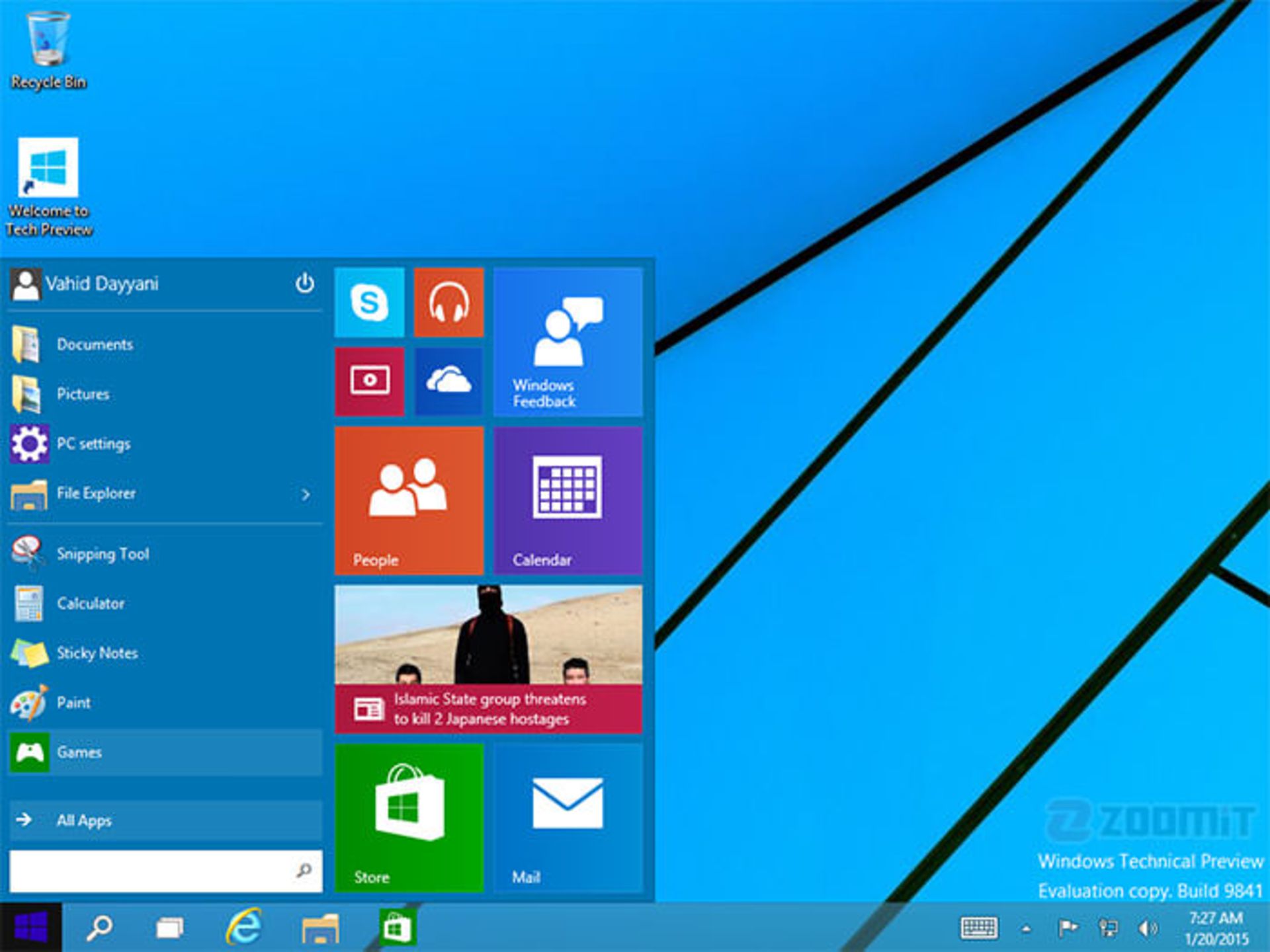Viewport: 1270px width, 952px height.
Task: Click the network icon in the tray
Action: 1108,929
